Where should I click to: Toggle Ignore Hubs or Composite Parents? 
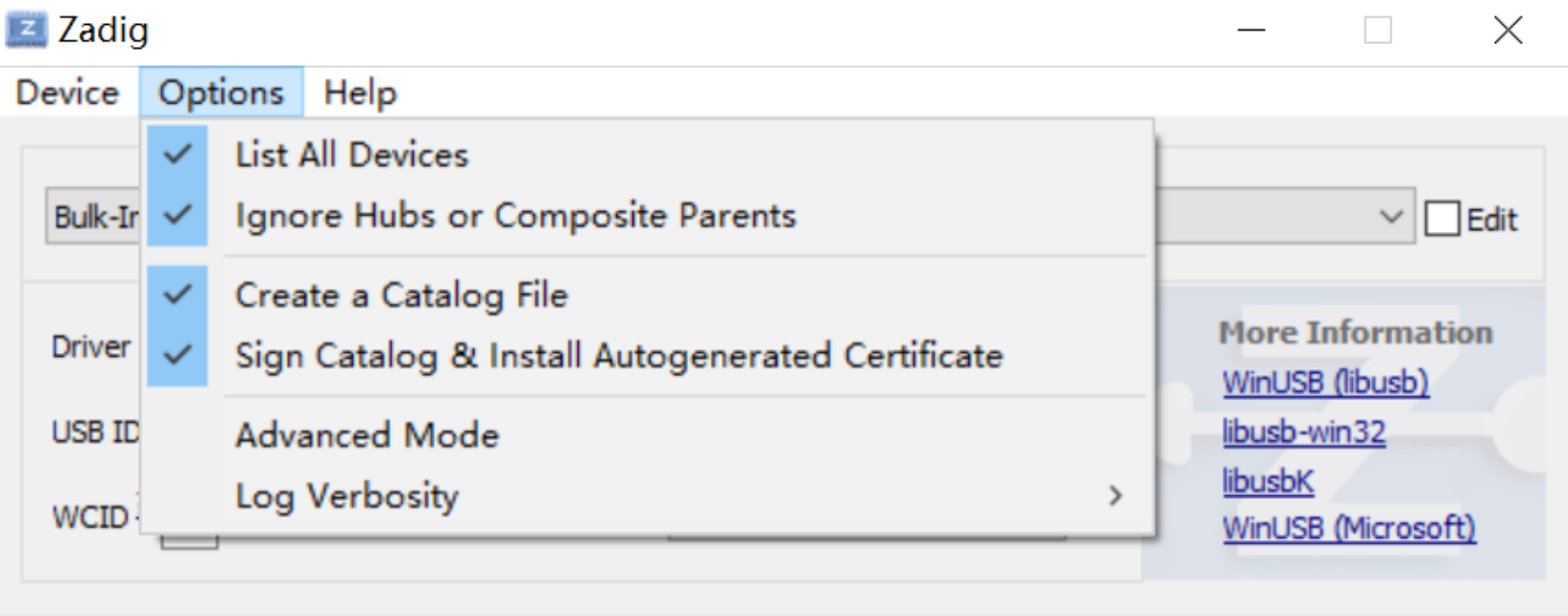[x=515, y=216]
